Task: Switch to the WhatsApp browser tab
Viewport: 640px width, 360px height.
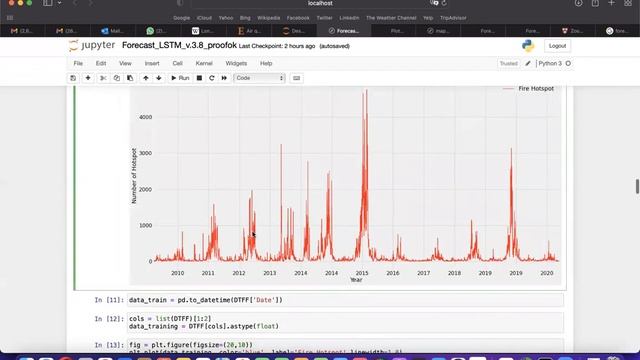Action: coord(157,31)
